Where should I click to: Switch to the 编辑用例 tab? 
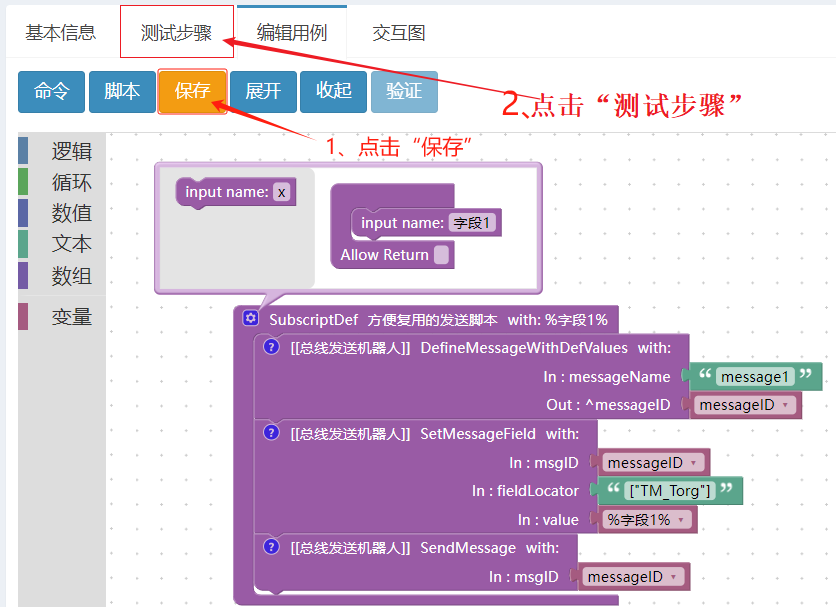[x=292, y=33]
